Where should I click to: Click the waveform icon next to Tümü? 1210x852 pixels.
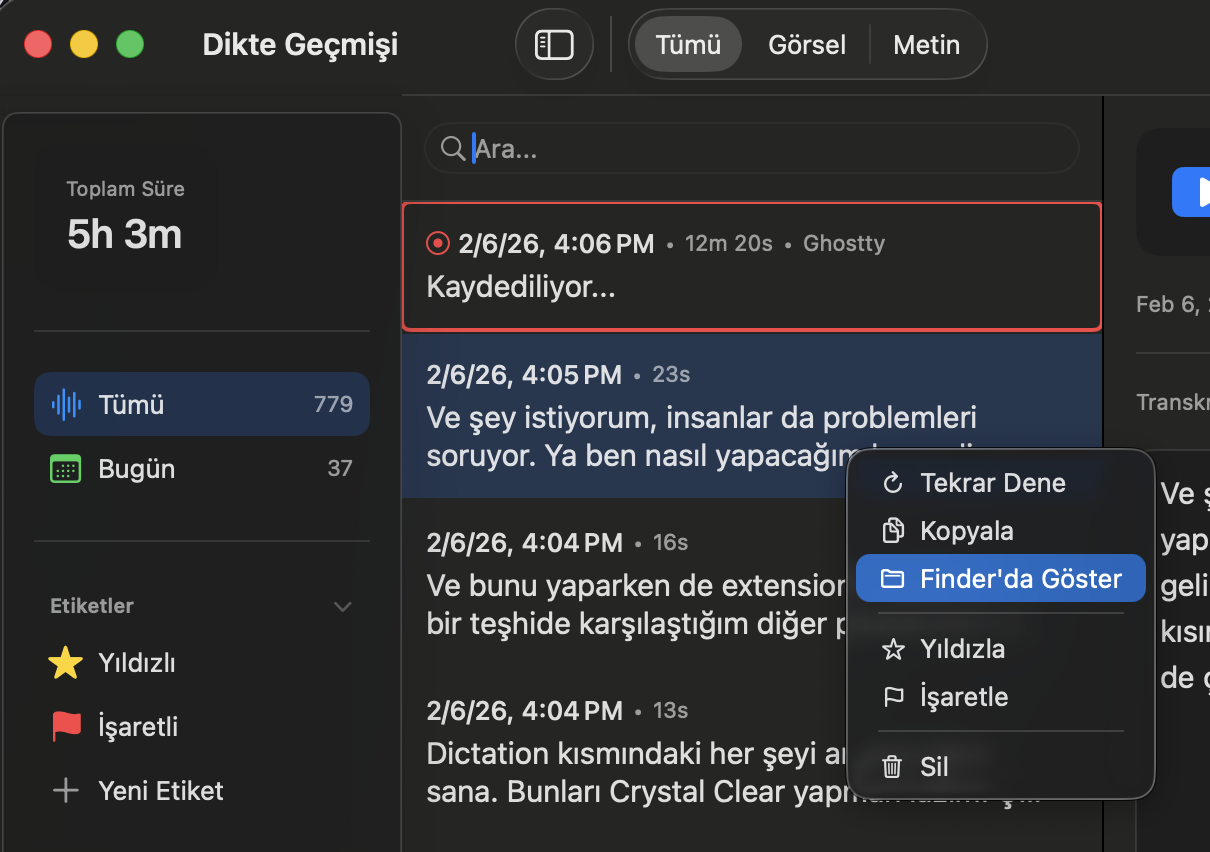click(x=66, y=404)
